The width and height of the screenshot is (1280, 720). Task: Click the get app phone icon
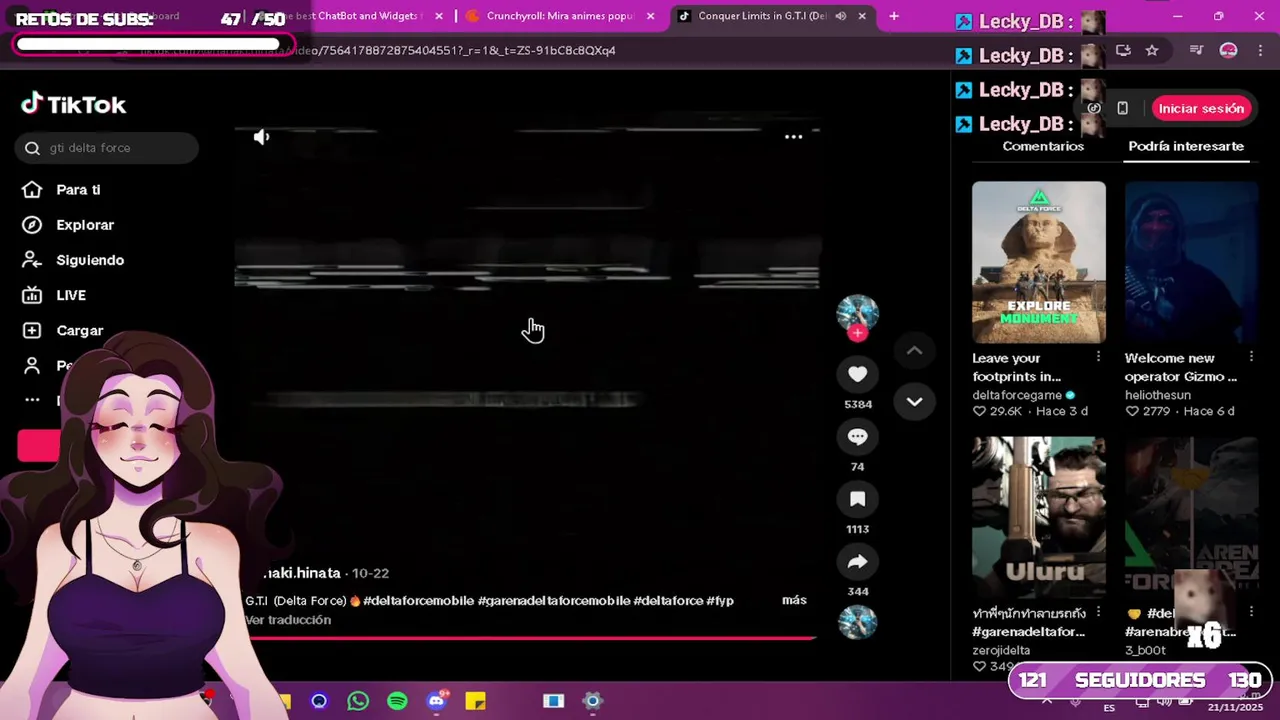(1122, 108)
